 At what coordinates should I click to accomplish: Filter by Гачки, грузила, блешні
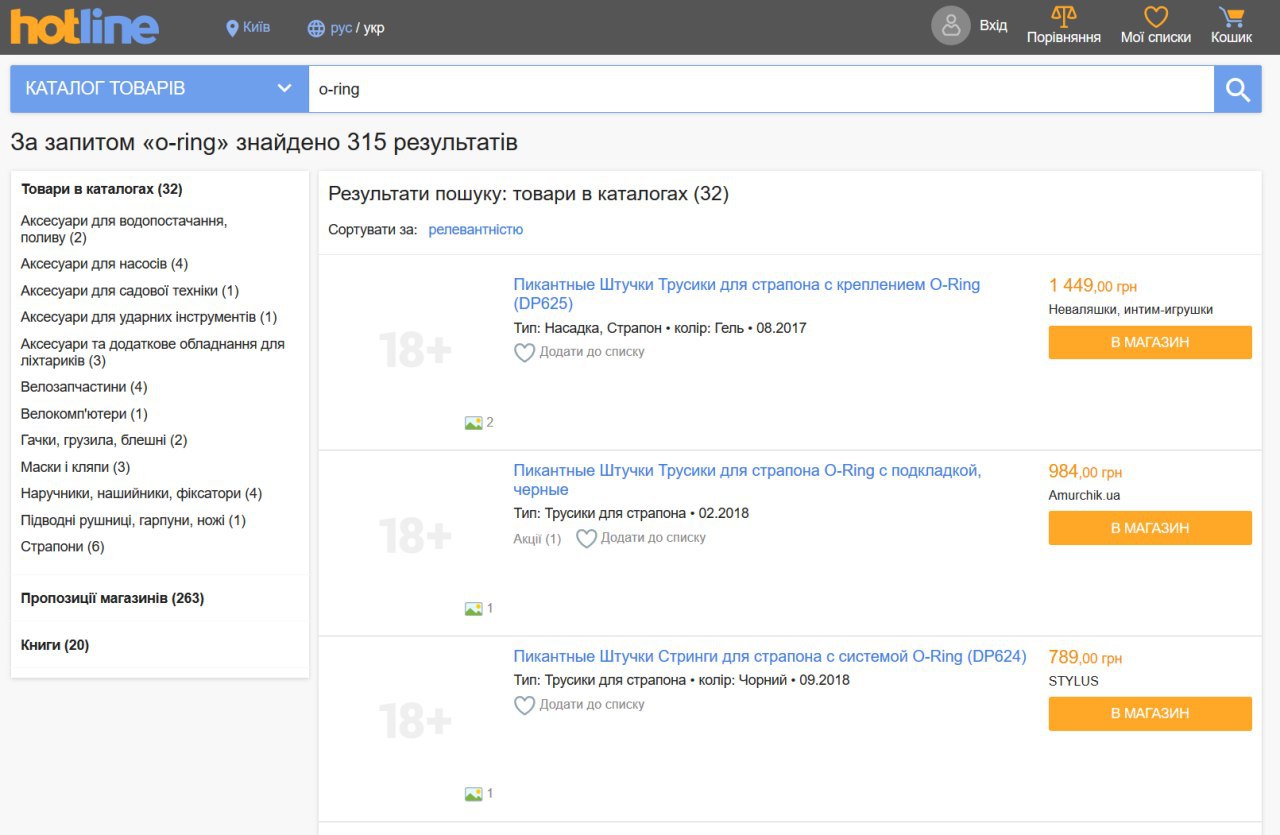[x=104, y=440]
